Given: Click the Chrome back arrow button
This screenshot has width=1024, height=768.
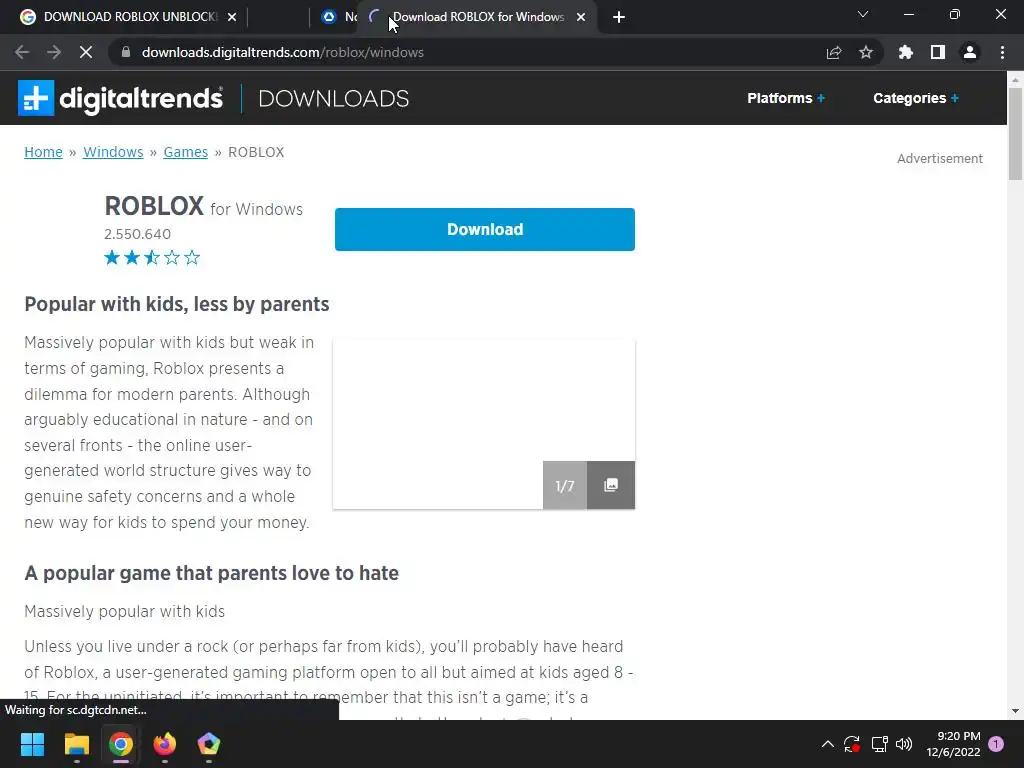Looking at the screenshot, I should [x=22, y=52].
